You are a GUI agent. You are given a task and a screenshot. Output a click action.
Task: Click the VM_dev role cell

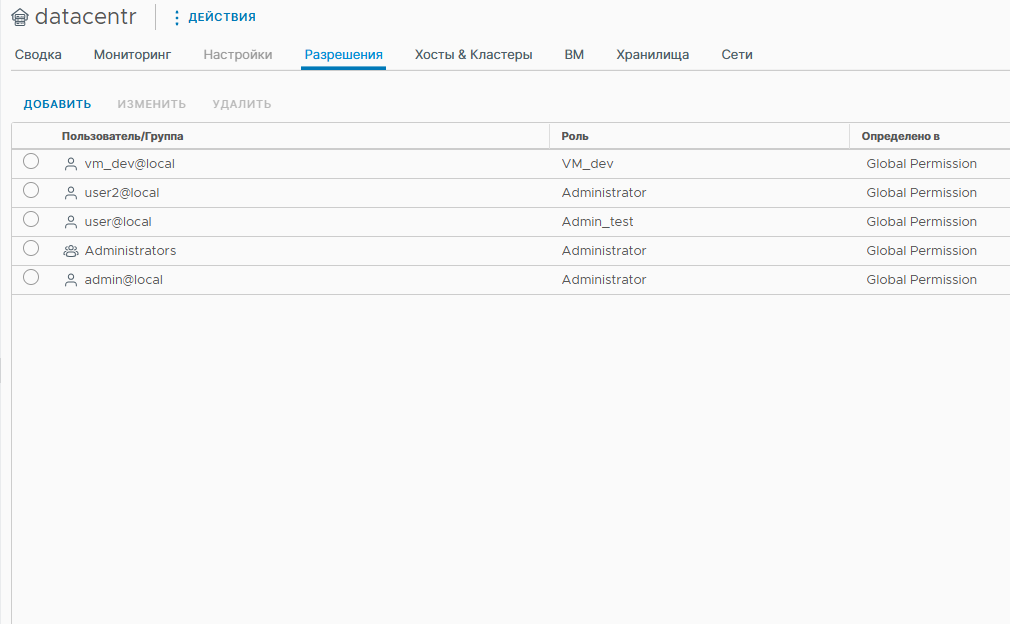click(x=587, y=164)
